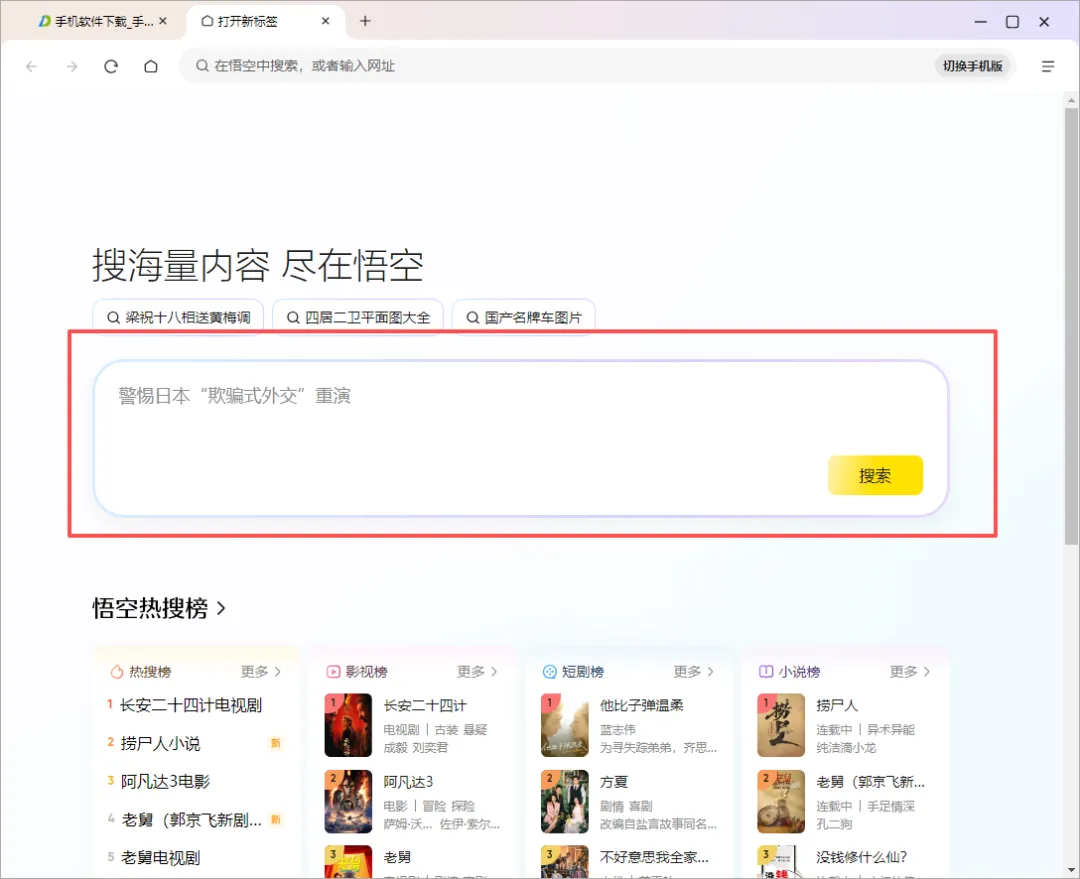Open the hamburger menu icon

pyautogui.click(x=1048, y=66)
